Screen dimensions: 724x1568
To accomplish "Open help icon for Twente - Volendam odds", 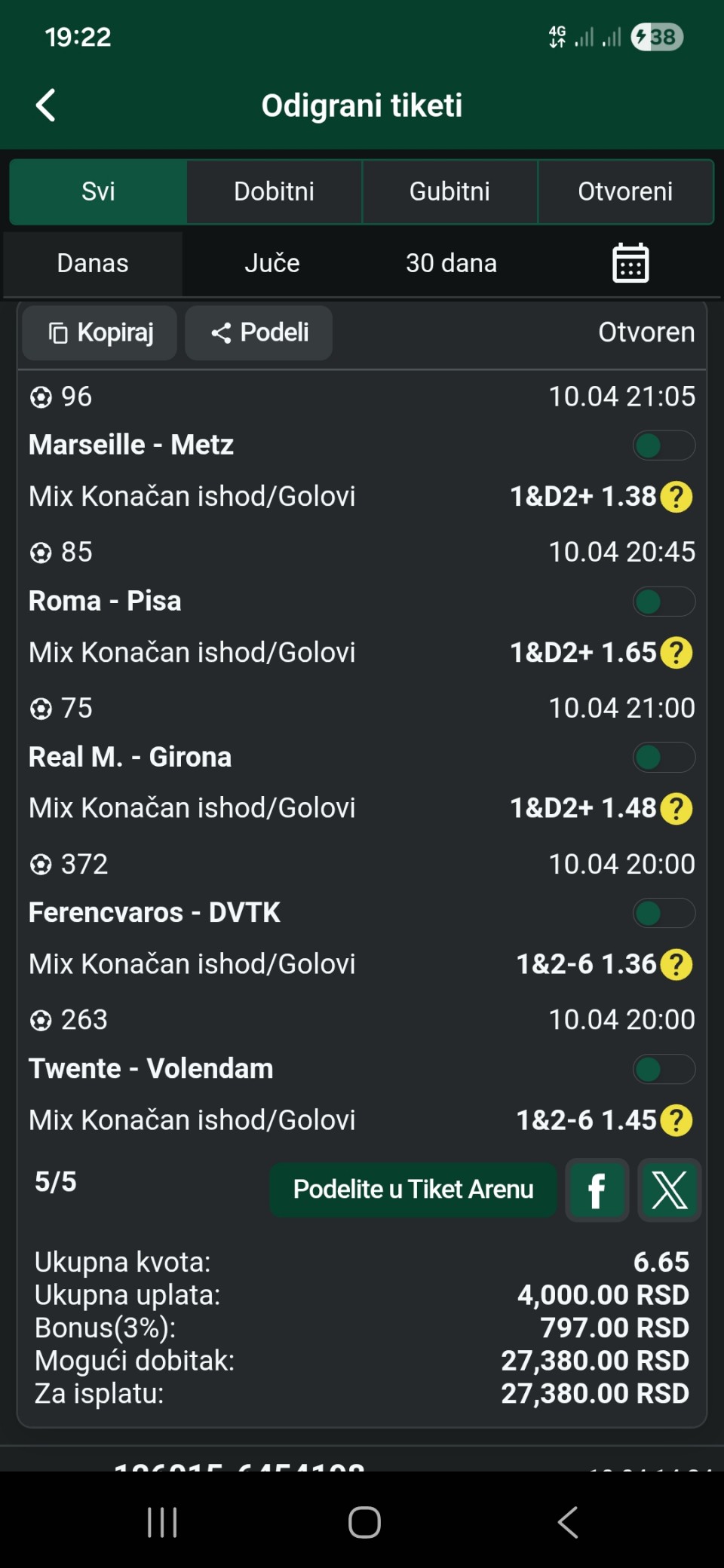I will [676, 1120].
